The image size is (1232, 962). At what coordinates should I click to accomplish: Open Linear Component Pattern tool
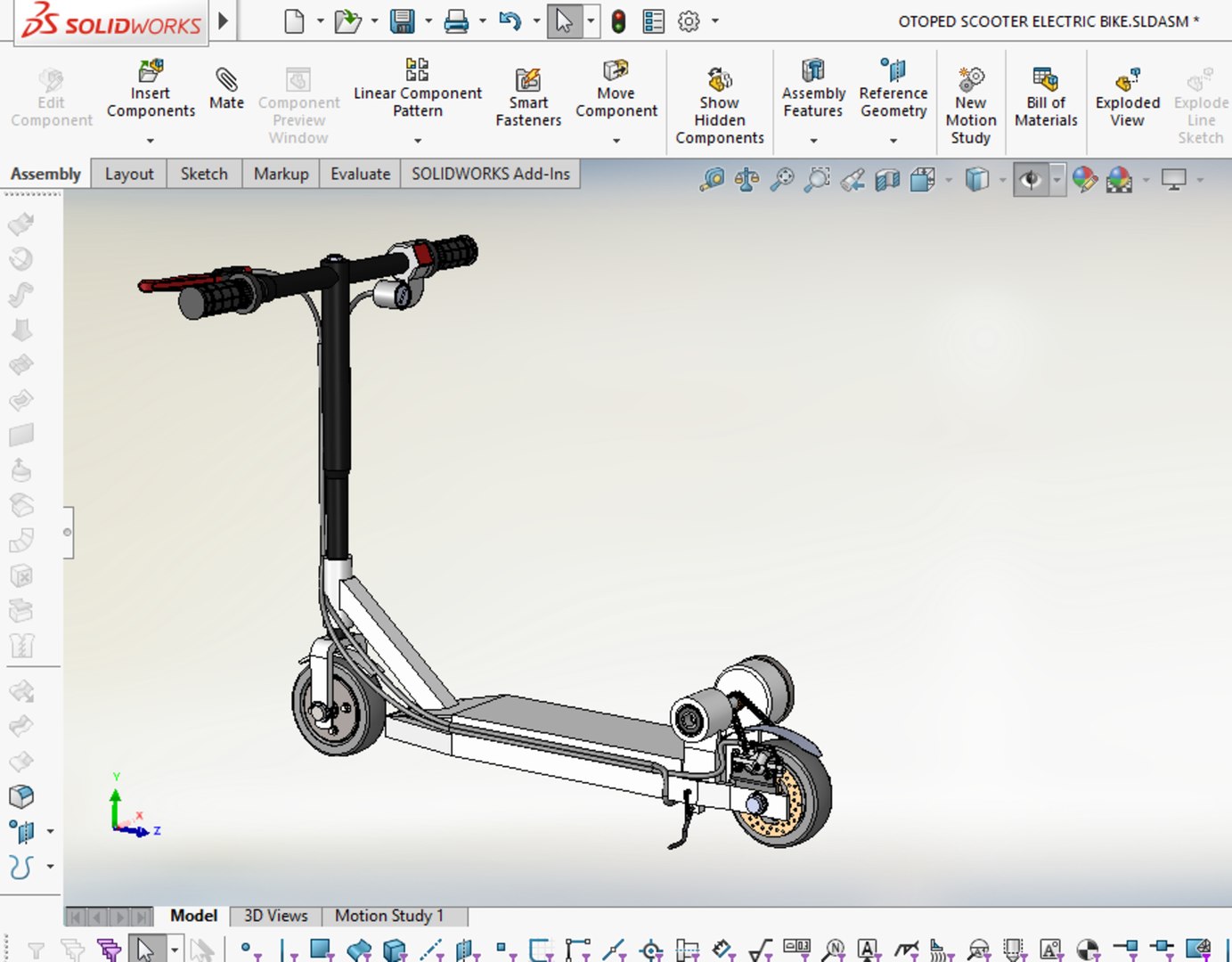pyautogui.click(x=417, y=89)
